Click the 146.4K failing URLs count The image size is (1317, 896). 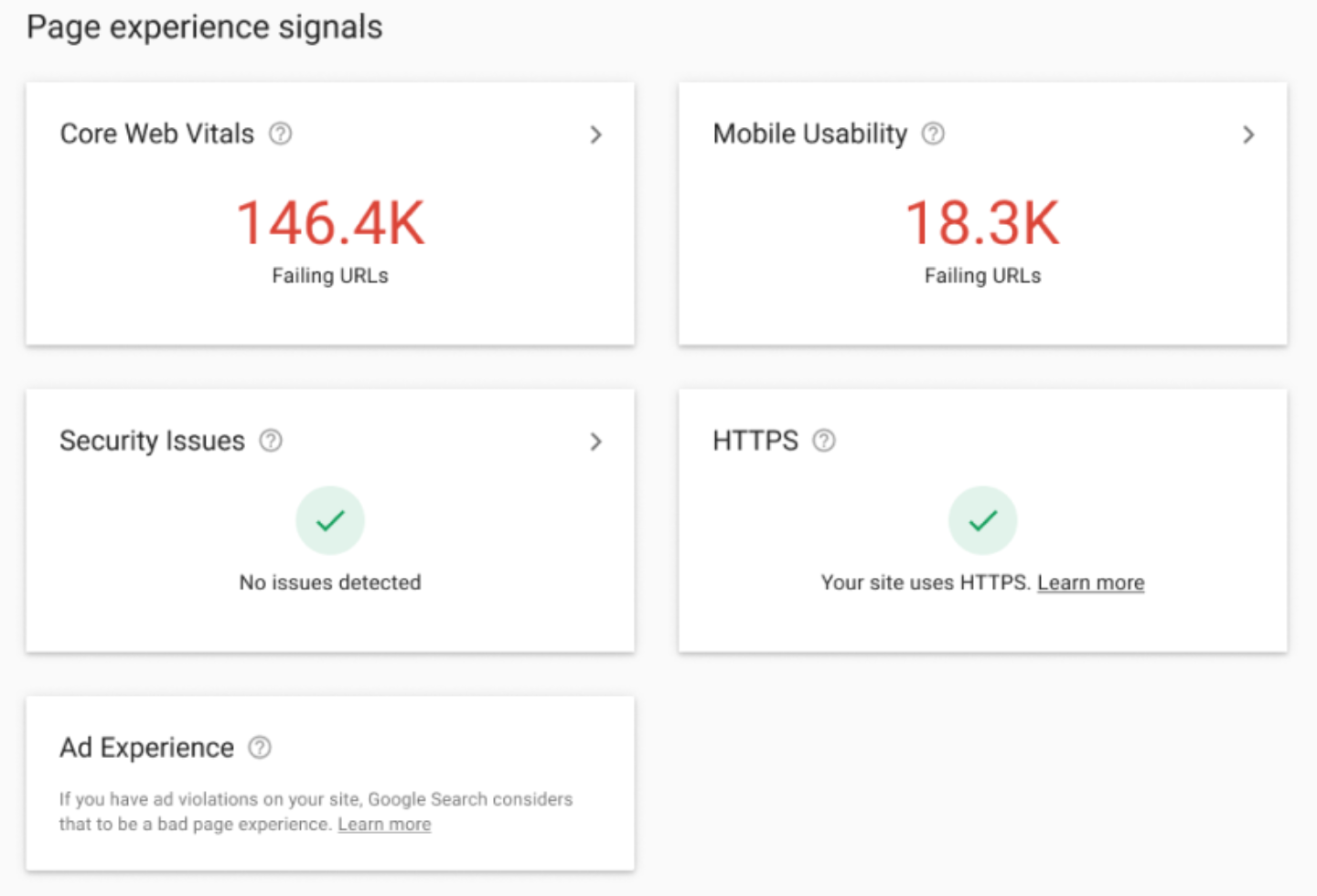pyautogui.click(x=330, y=223)
